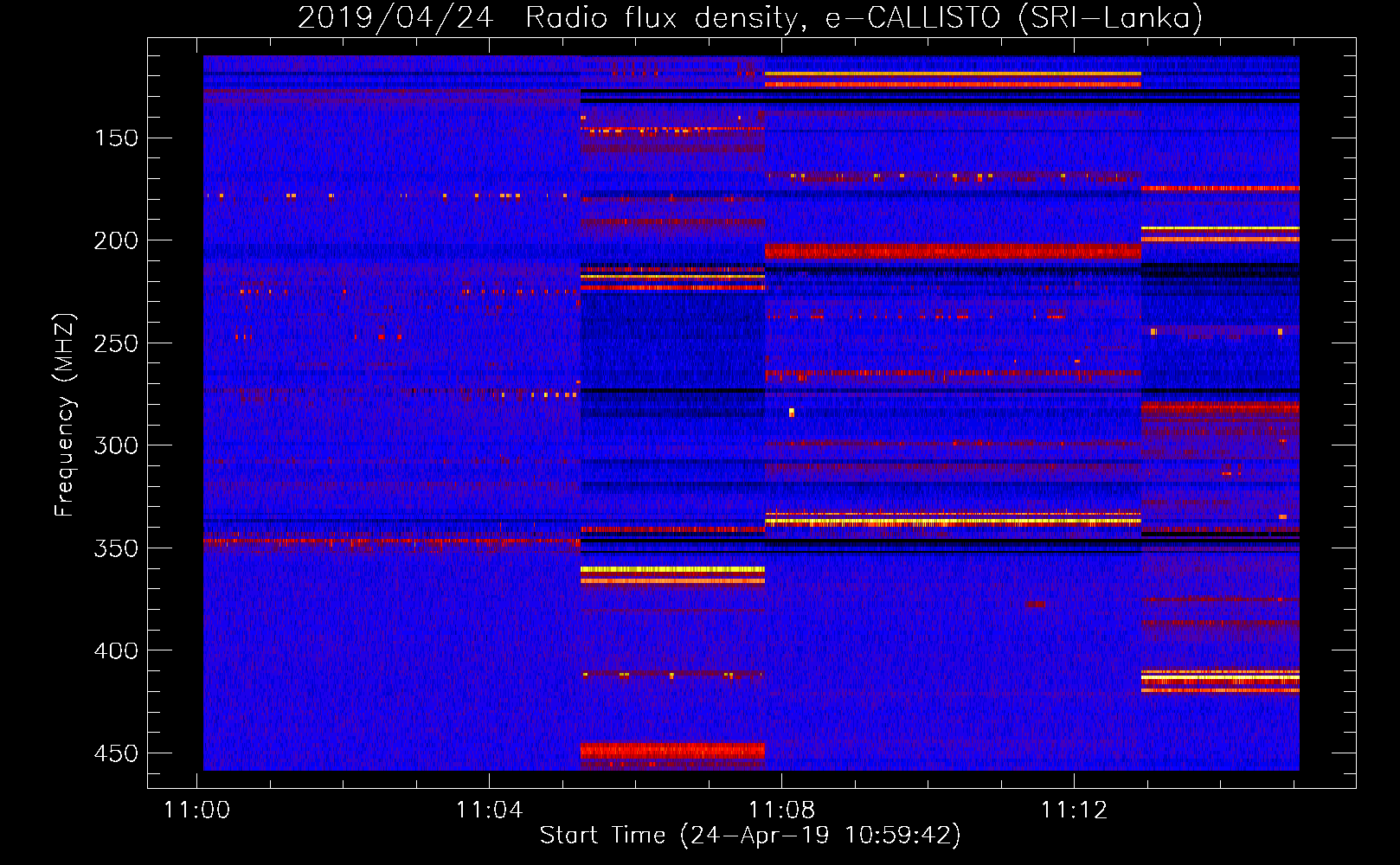Click the 11:04 time tick label
Viewport: 1400px width, 865px height.
point(490,811)
